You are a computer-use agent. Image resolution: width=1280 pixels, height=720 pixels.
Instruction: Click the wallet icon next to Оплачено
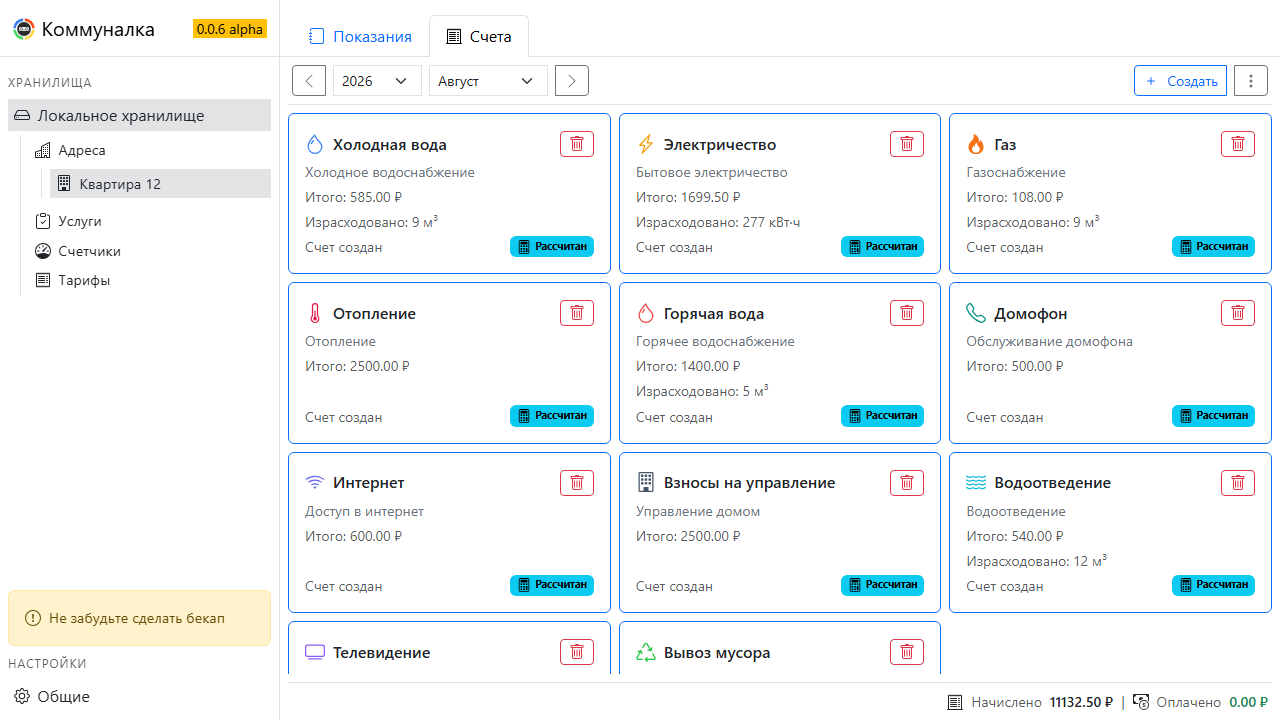click(1141, 702)
